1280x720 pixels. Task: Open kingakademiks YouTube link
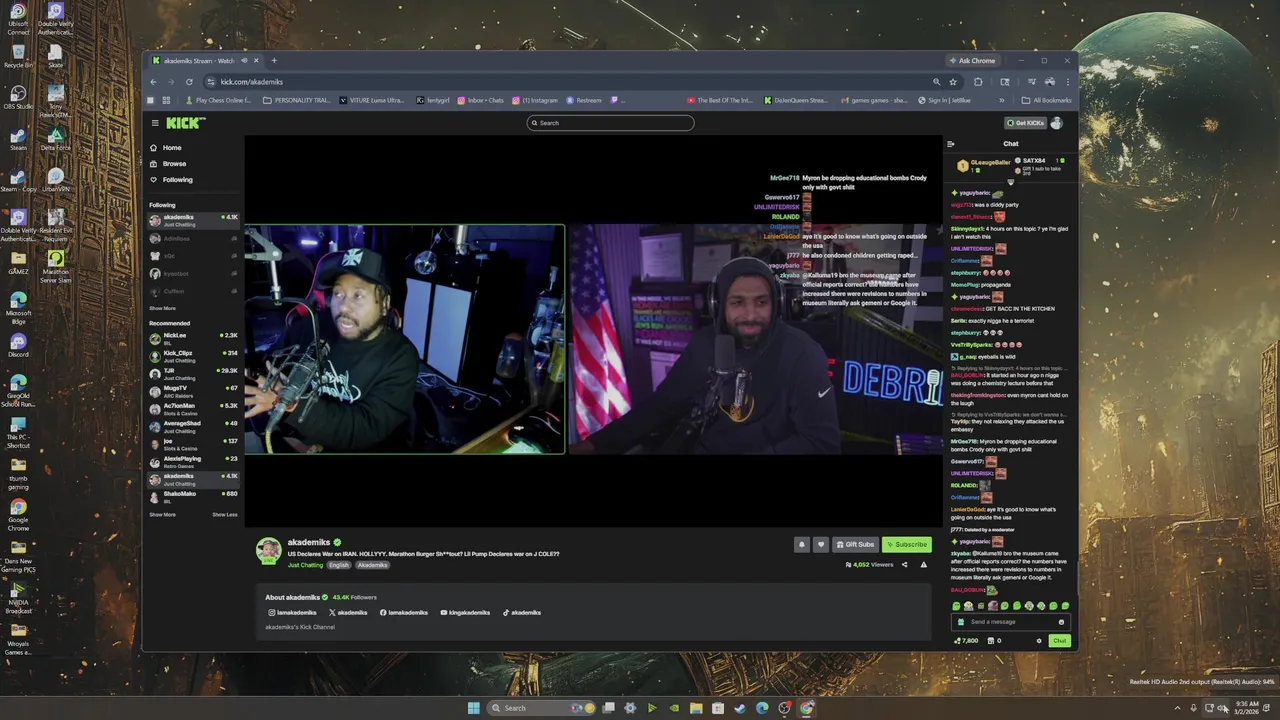[x=465, y=613]
